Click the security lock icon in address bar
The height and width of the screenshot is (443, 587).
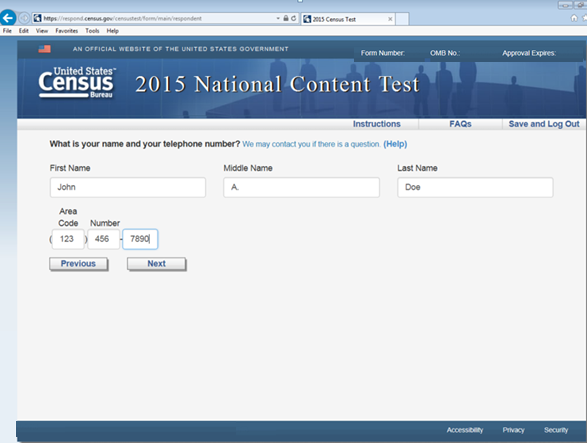(x=286, y=18)
